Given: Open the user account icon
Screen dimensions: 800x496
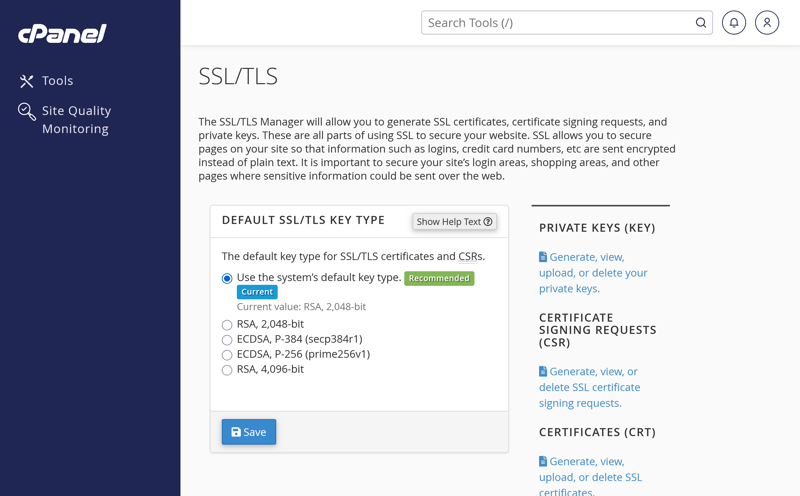Looking at the screenshot, I should tap(767, 22).
